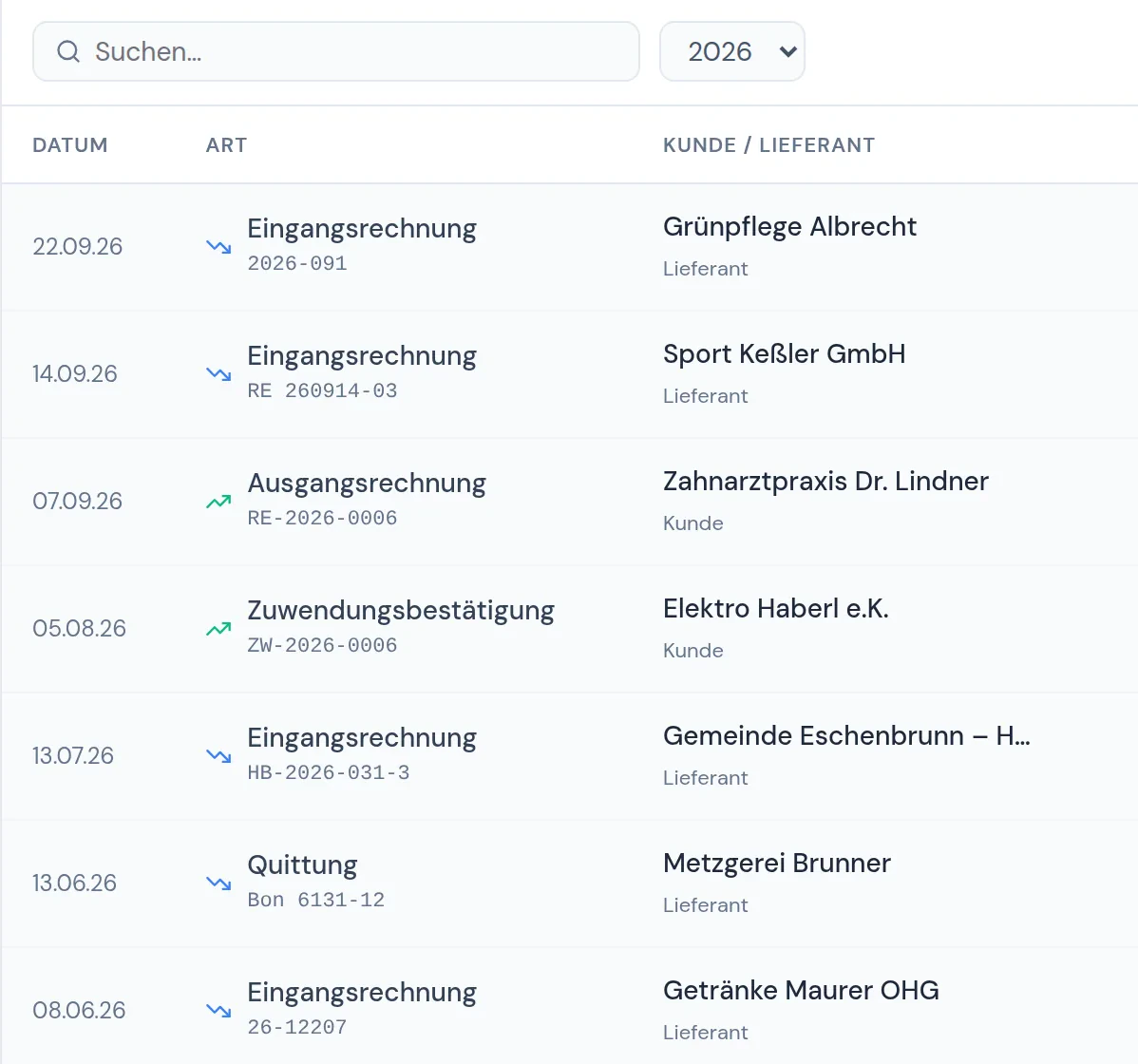Viewport: 1138px width, 1064px height.
Task: Click the search magnifier icon
Action: (68, 51)
